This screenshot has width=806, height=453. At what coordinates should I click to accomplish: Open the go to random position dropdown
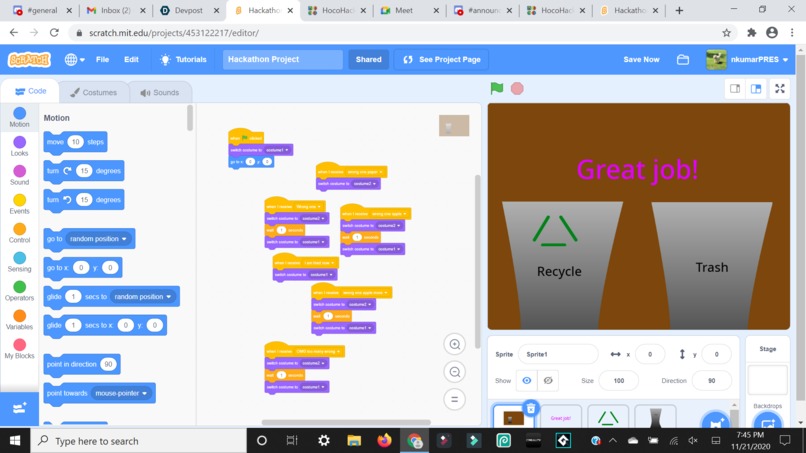(98, 239)
